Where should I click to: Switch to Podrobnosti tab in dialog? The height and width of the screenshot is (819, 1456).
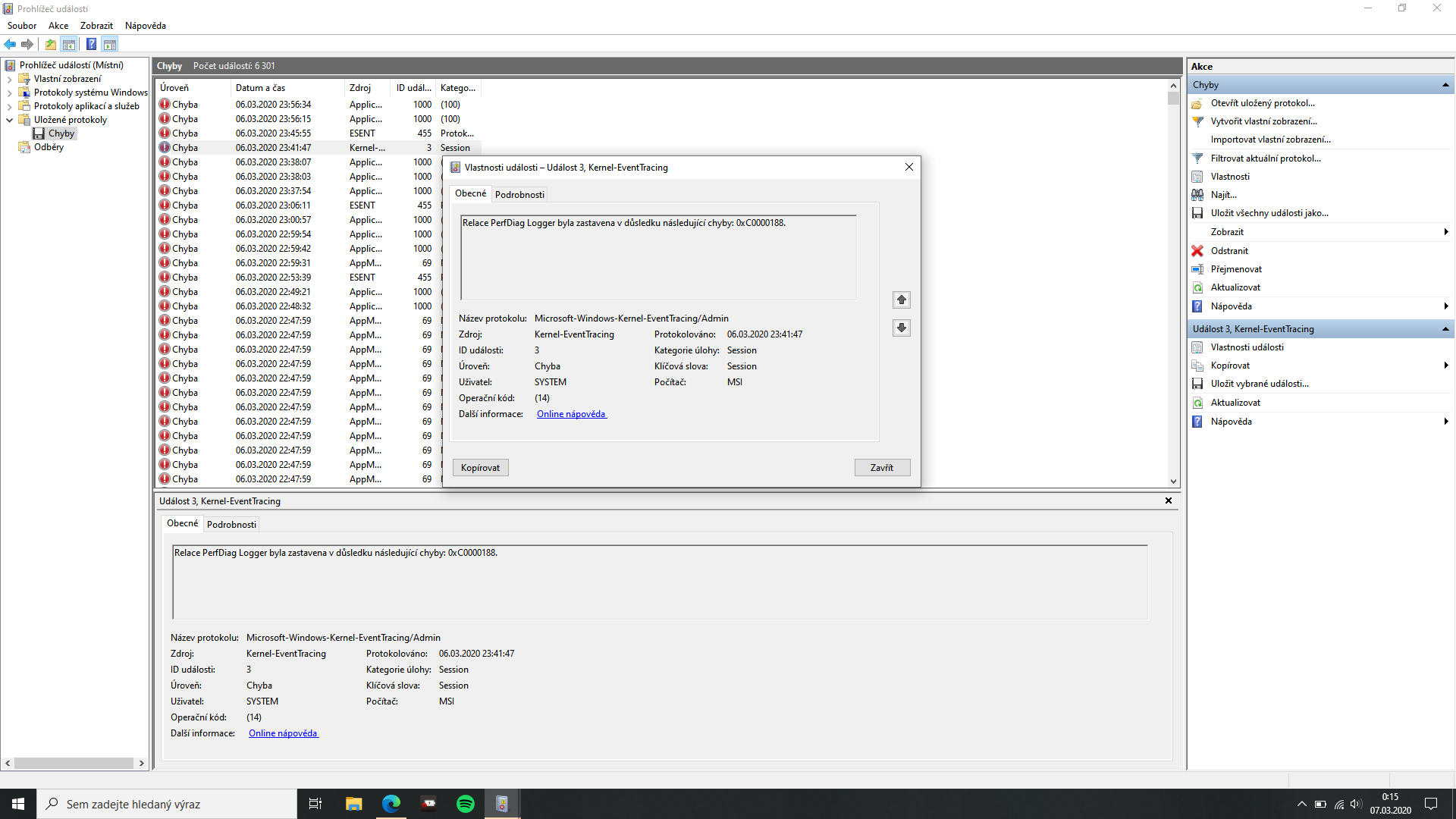pos(519,195)
